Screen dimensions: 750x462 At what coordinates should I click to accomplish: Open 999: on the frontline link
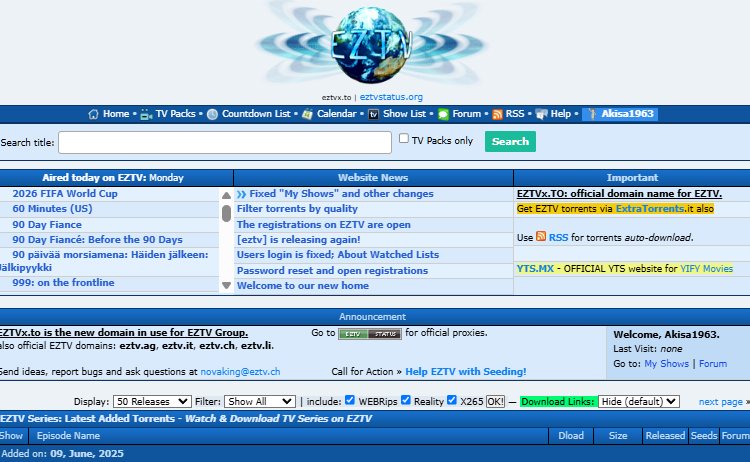pyautogui.click(x=64, y=283)
